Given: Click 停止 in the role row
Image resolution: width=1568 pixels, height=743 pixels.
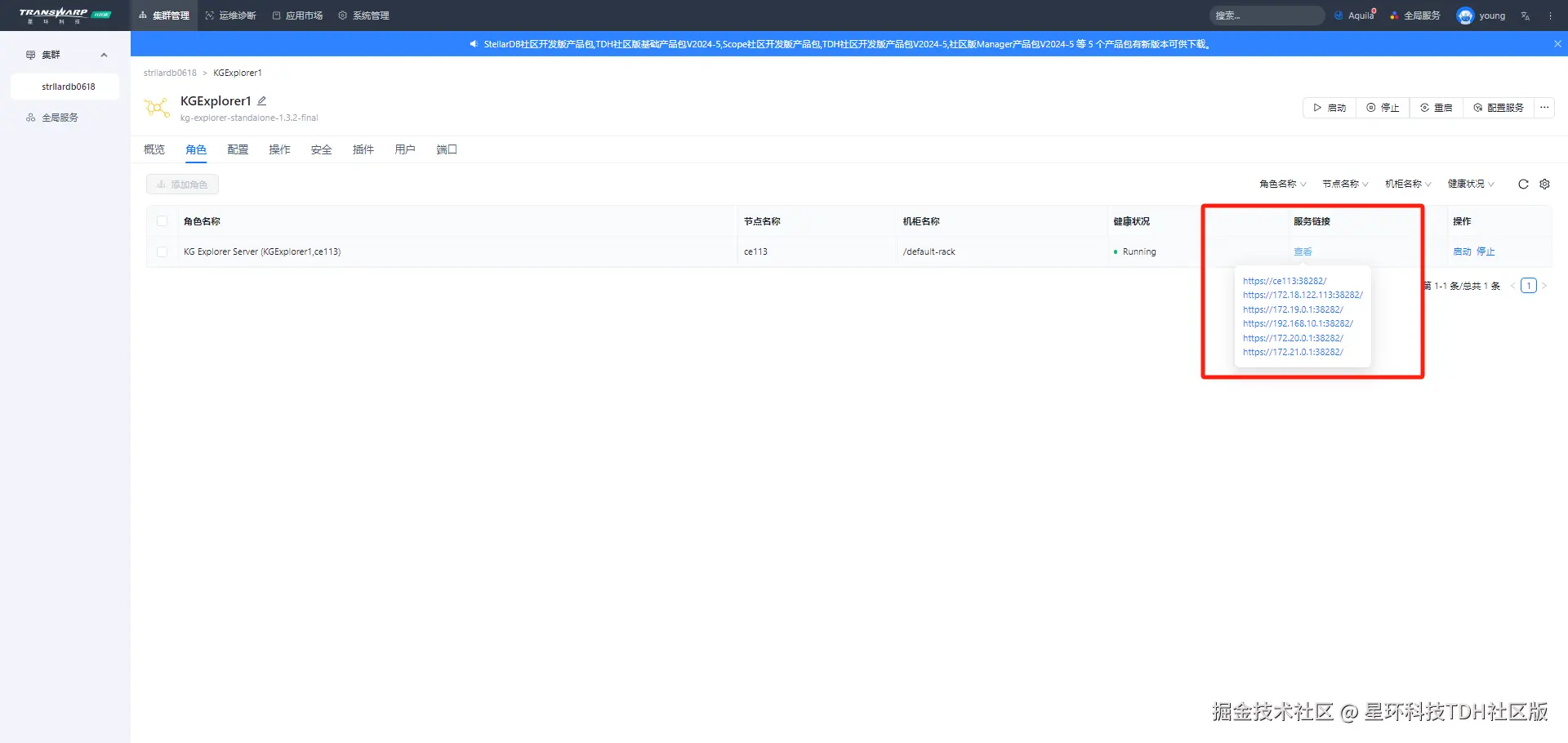Looking at the screenshot, I should point(1486,251).
